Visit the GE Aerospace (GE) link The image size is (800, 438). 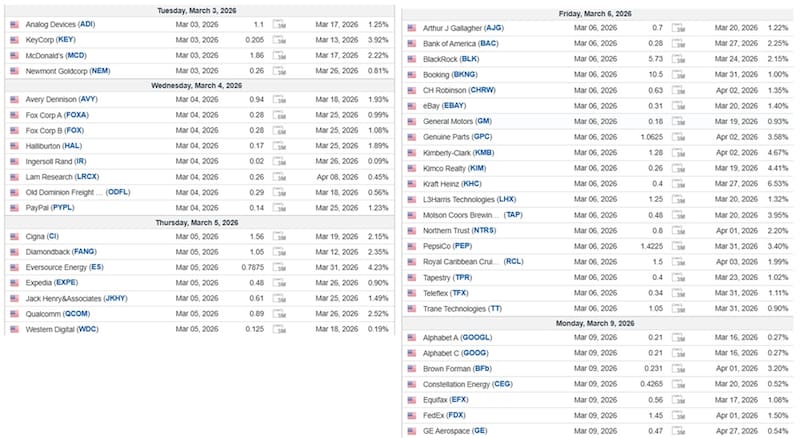(x=455, y=431)
